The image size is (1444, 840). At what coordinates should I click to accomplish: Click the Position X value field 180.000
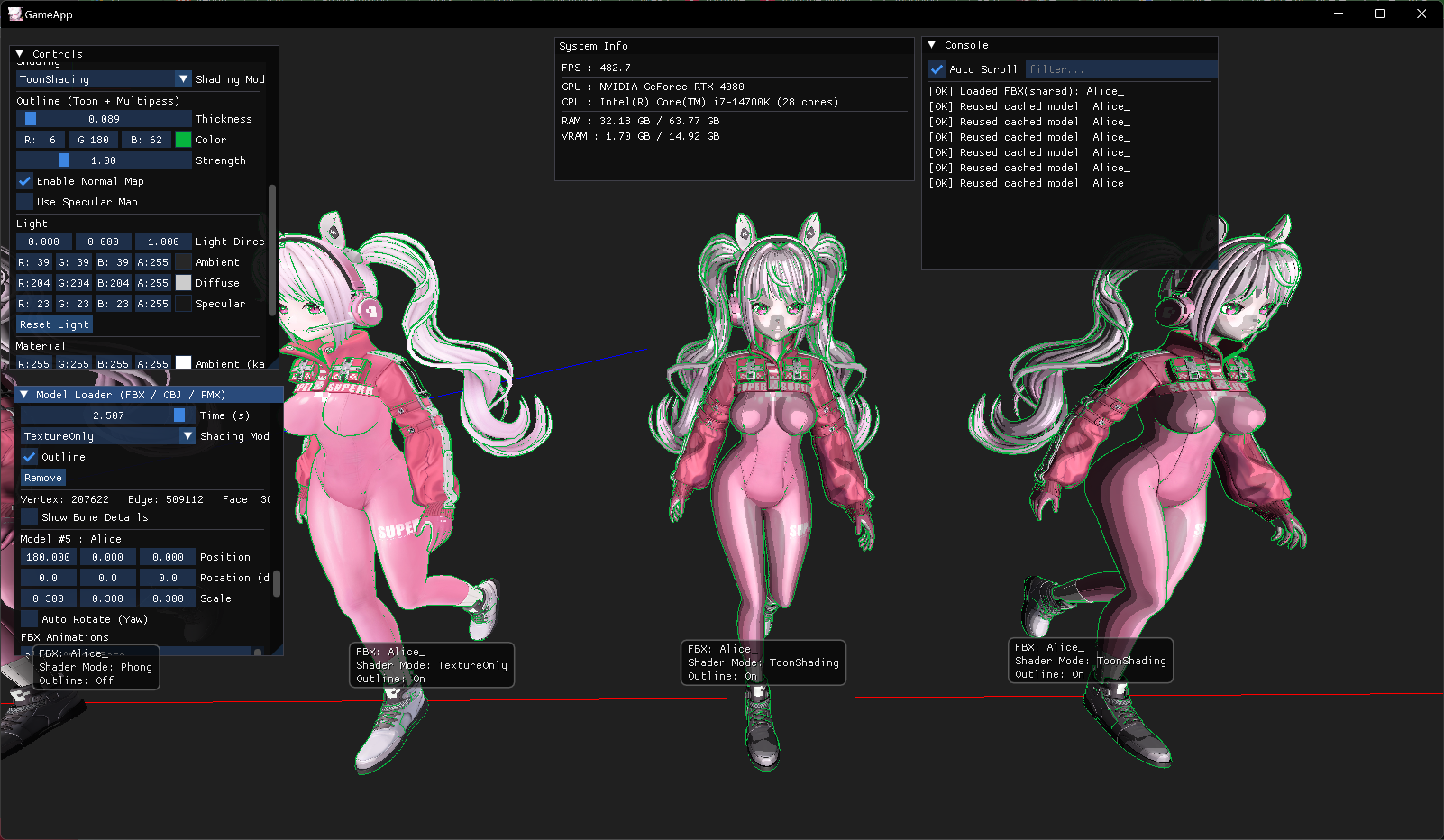click(48, 557)
